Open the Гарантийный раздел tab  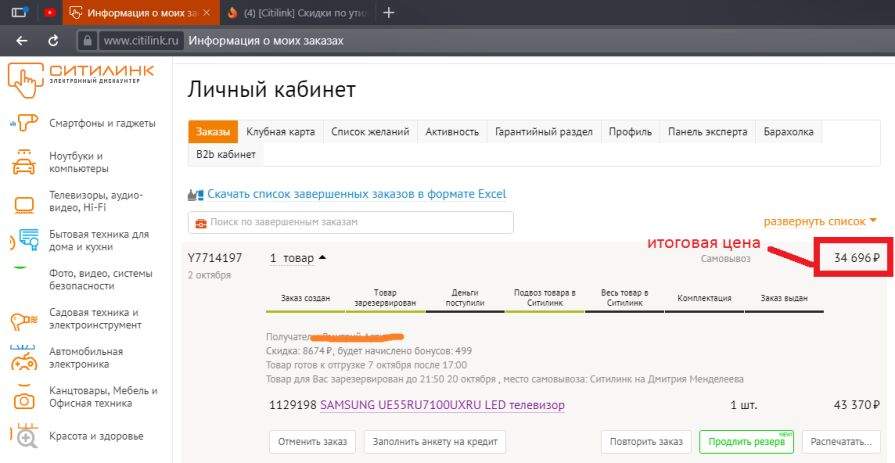tap(544, 132)
